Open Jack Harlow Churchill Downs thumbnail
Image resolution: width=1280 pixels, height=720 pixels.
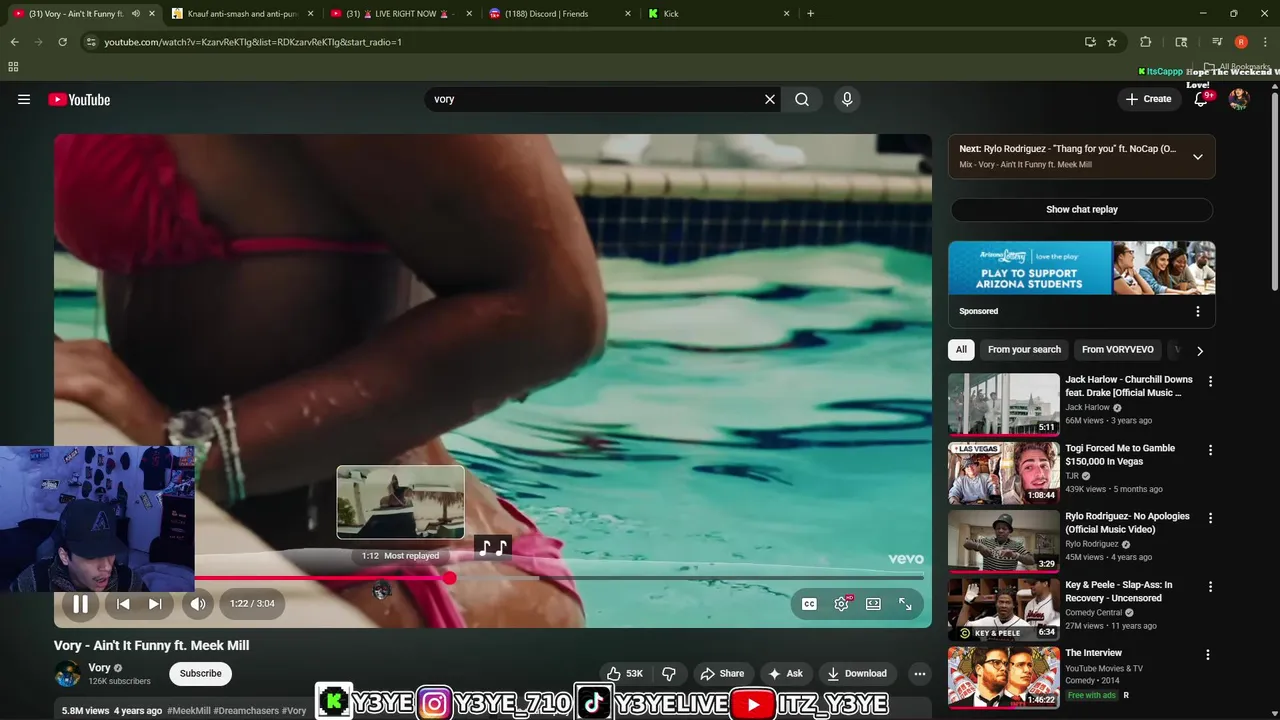(x=1003, y=405)
